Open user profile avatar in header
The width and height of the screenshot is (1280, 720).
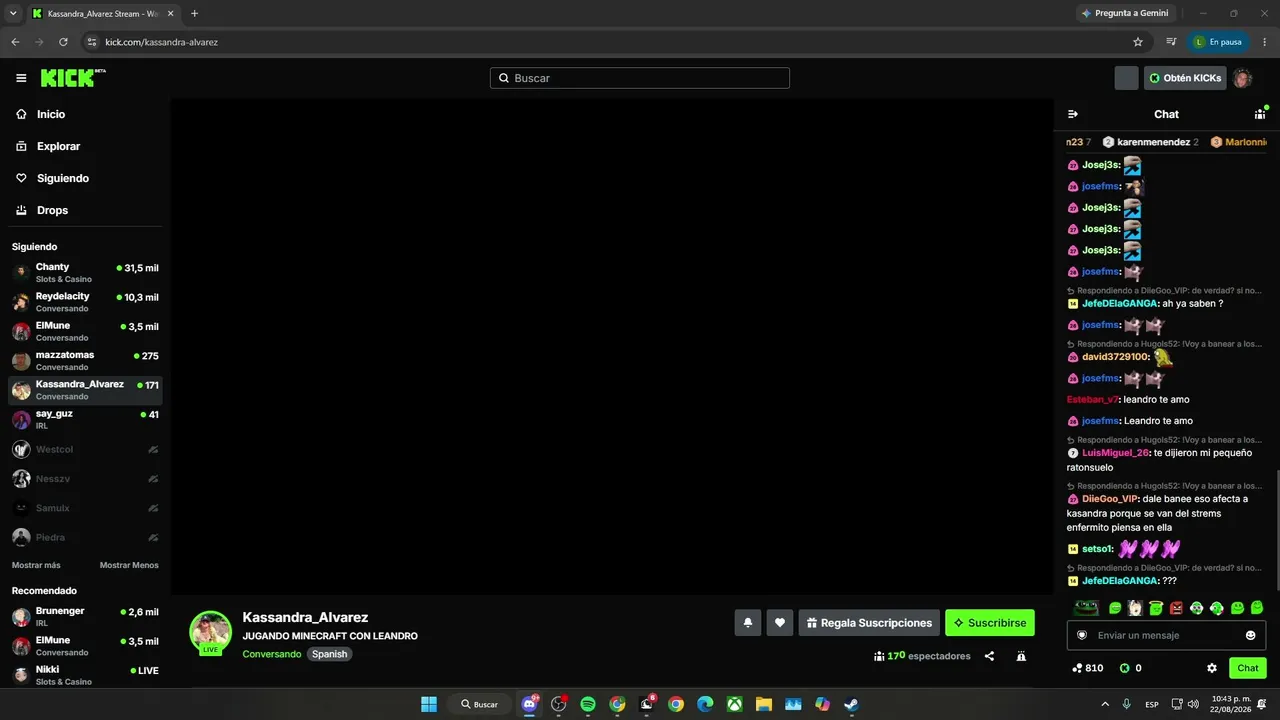[x=1242, y=78]
